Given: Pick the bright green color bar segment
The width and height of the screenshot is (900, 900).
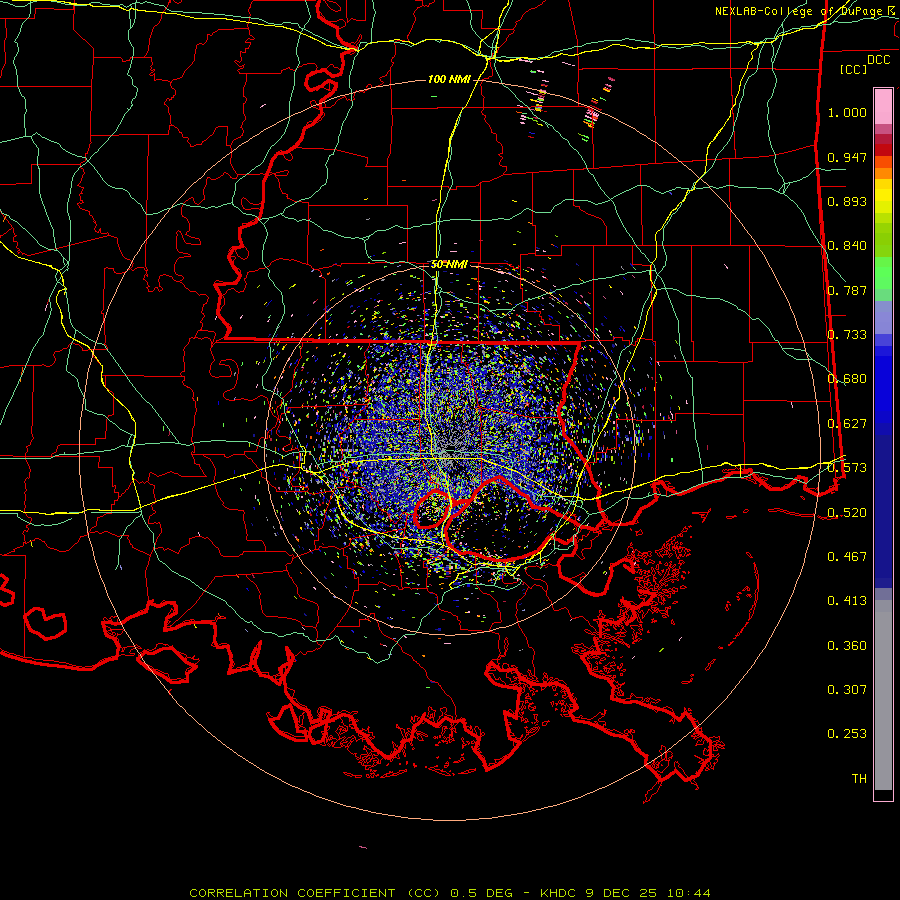Looking at the screenshot, I should [883, 273].
